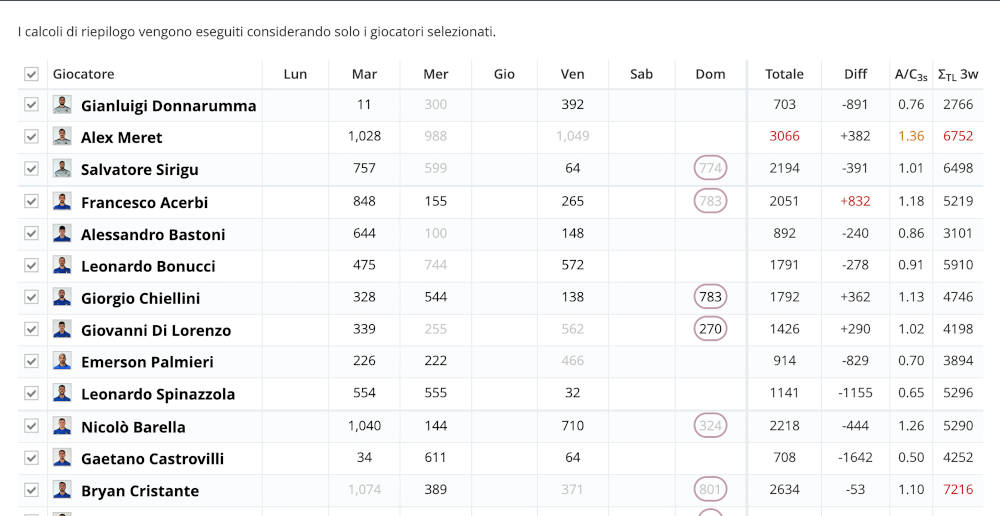Click Alex Meret's player avatar icon
Screen dimensions: 1000x516
tap(62, 137)
